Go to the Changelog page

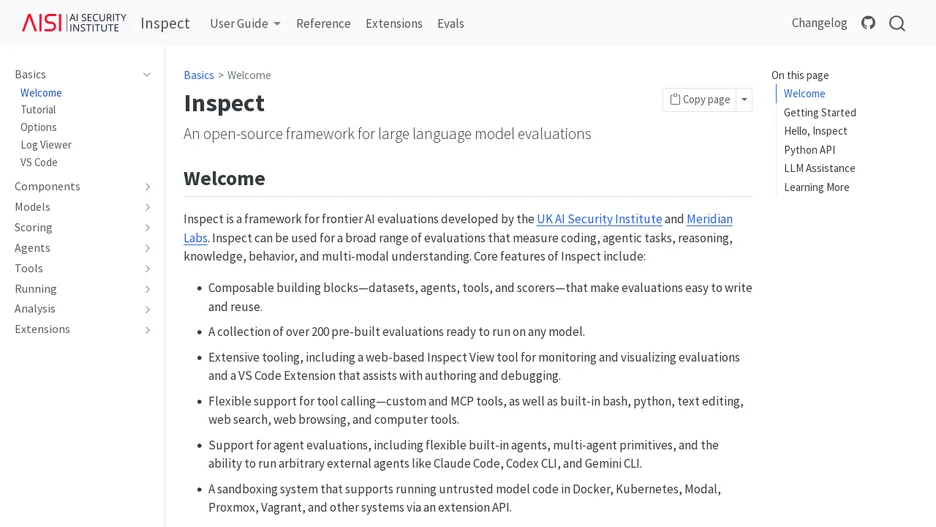(819, 23)
